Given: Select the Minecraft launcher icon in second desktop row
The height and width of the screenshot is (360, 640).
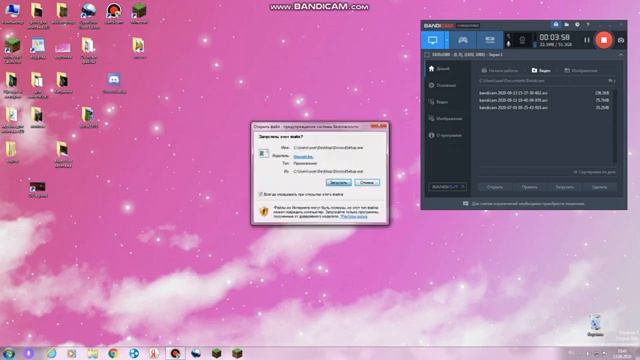Looking at the screenshot, I should (x=12, y=50).
